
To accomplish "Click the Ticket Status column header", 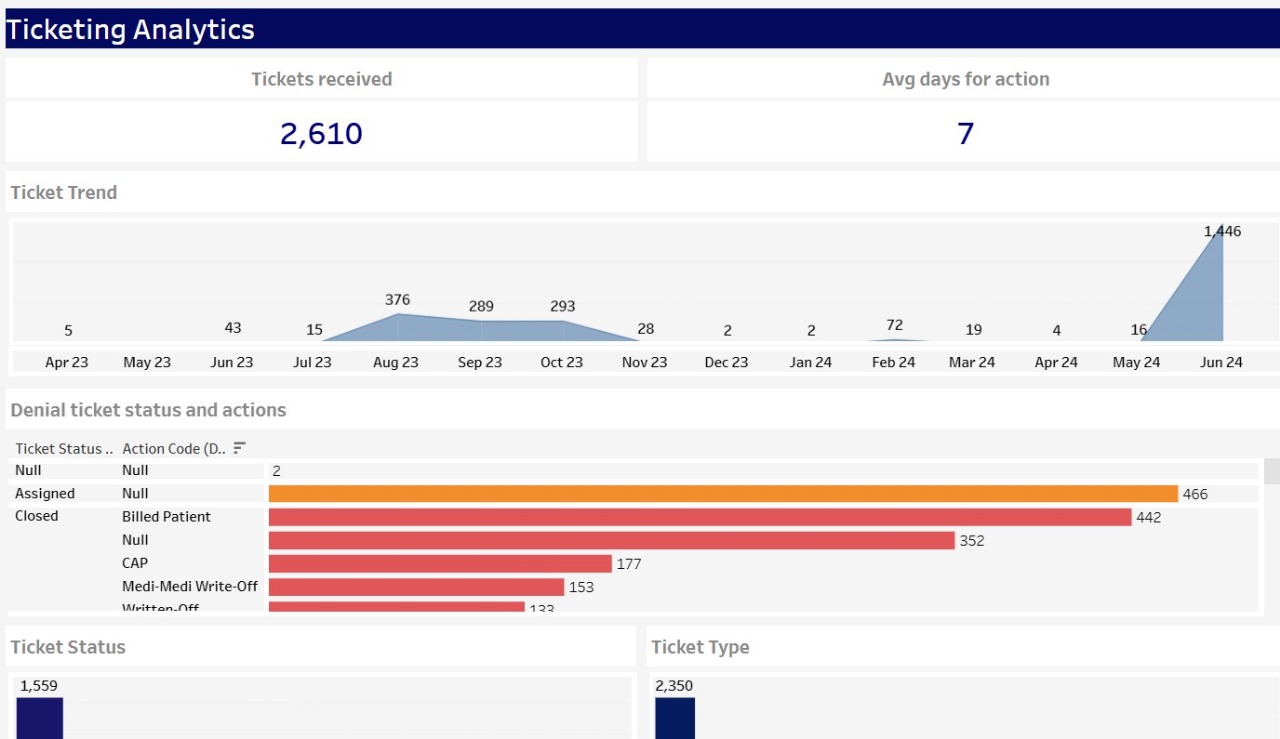I will point(64,449).
